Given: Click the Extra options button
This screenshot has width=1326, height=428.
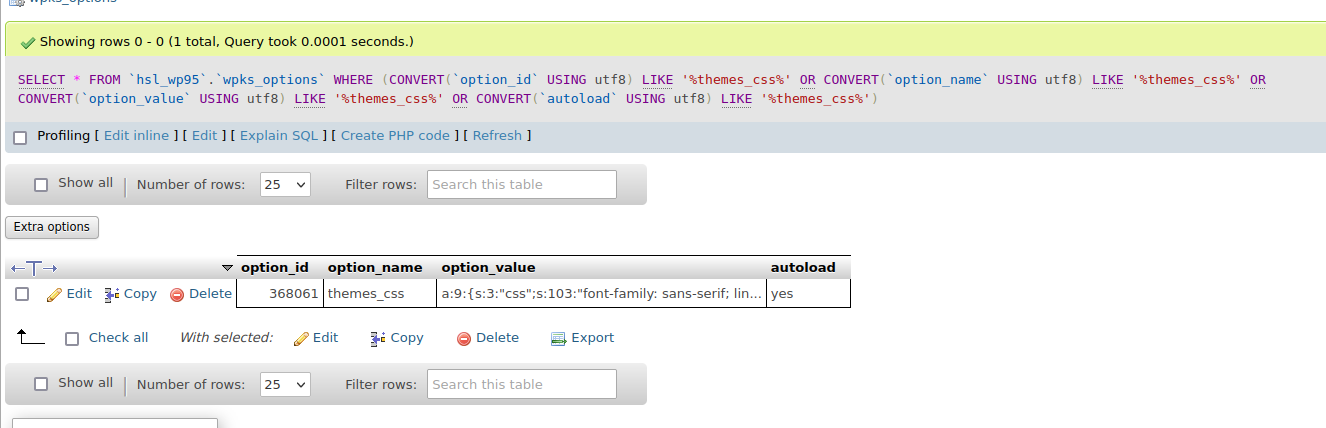Looking at the screenshot, I should (52, 227).
